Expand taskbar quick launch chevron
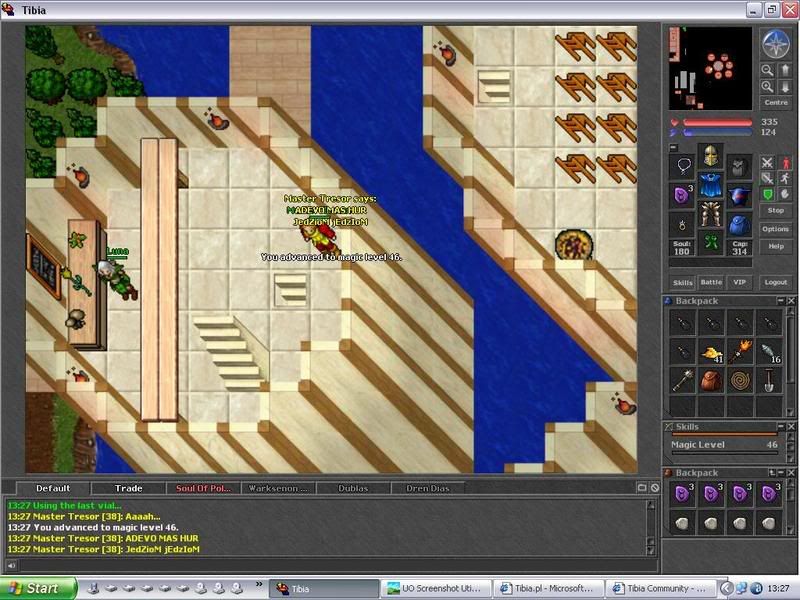 pos(259,585)
